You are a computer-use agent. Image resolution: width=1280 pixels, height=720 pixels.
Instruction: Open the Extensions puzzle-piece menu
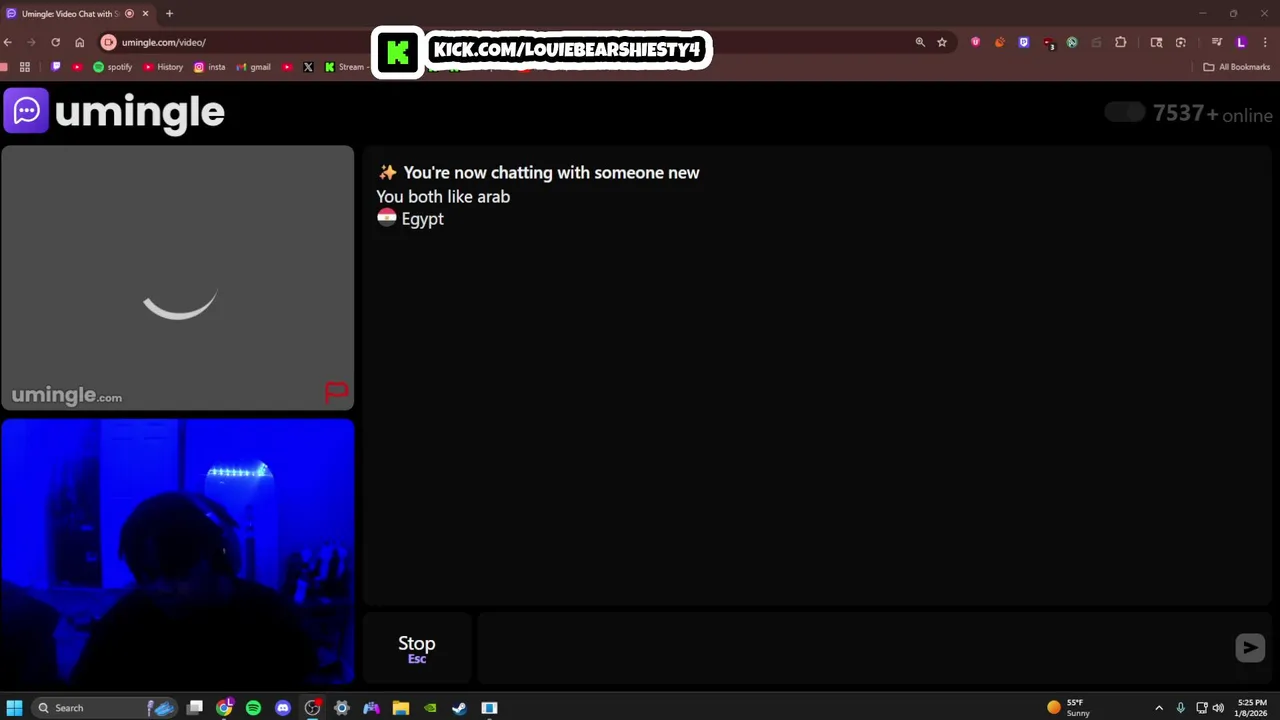tap(1120, 42)
